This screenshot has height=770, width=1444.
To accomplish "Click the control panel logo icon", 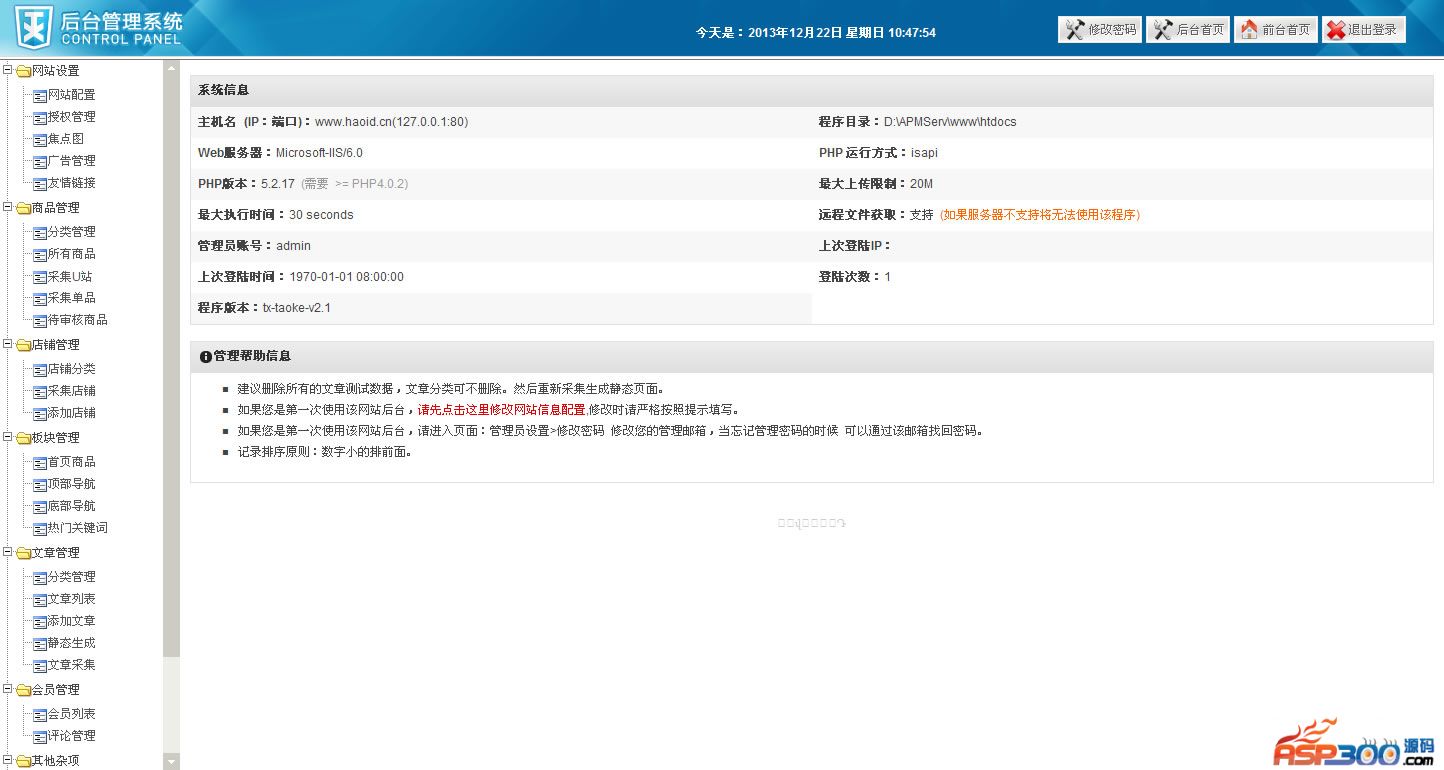I will click(x=33, y=28).
